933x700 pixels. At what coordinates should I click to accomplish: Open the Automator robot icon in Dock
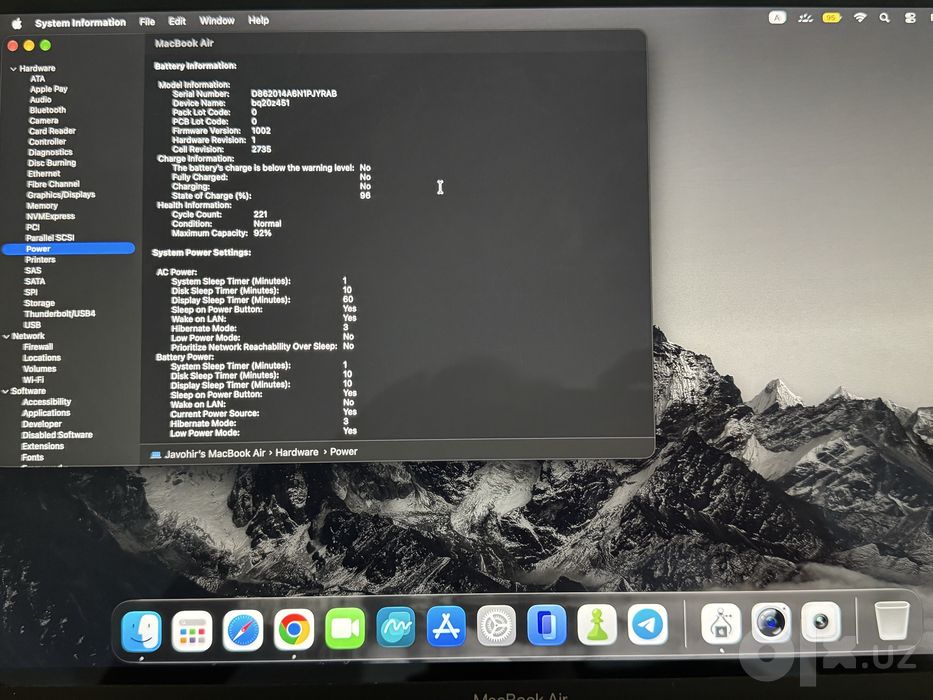pyautogui.click(x=721, y=624)
